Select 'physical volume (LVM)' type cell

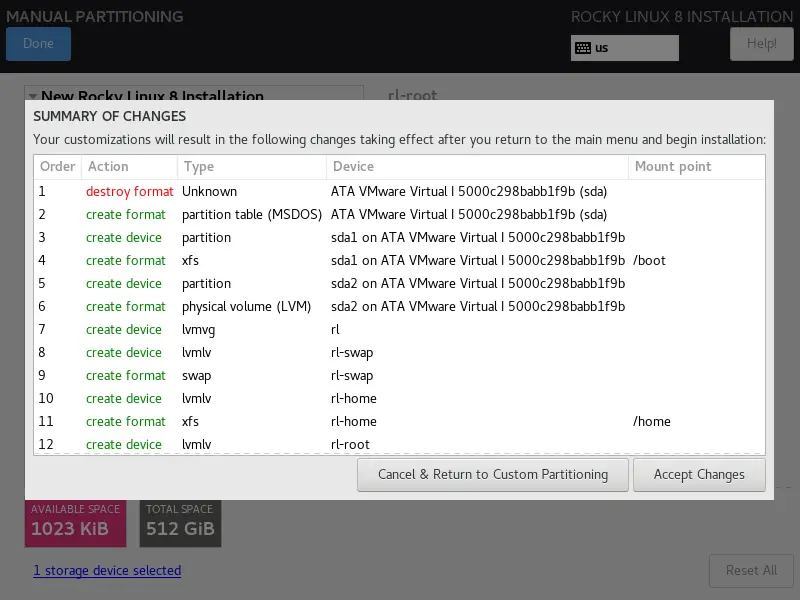(246, 307)
